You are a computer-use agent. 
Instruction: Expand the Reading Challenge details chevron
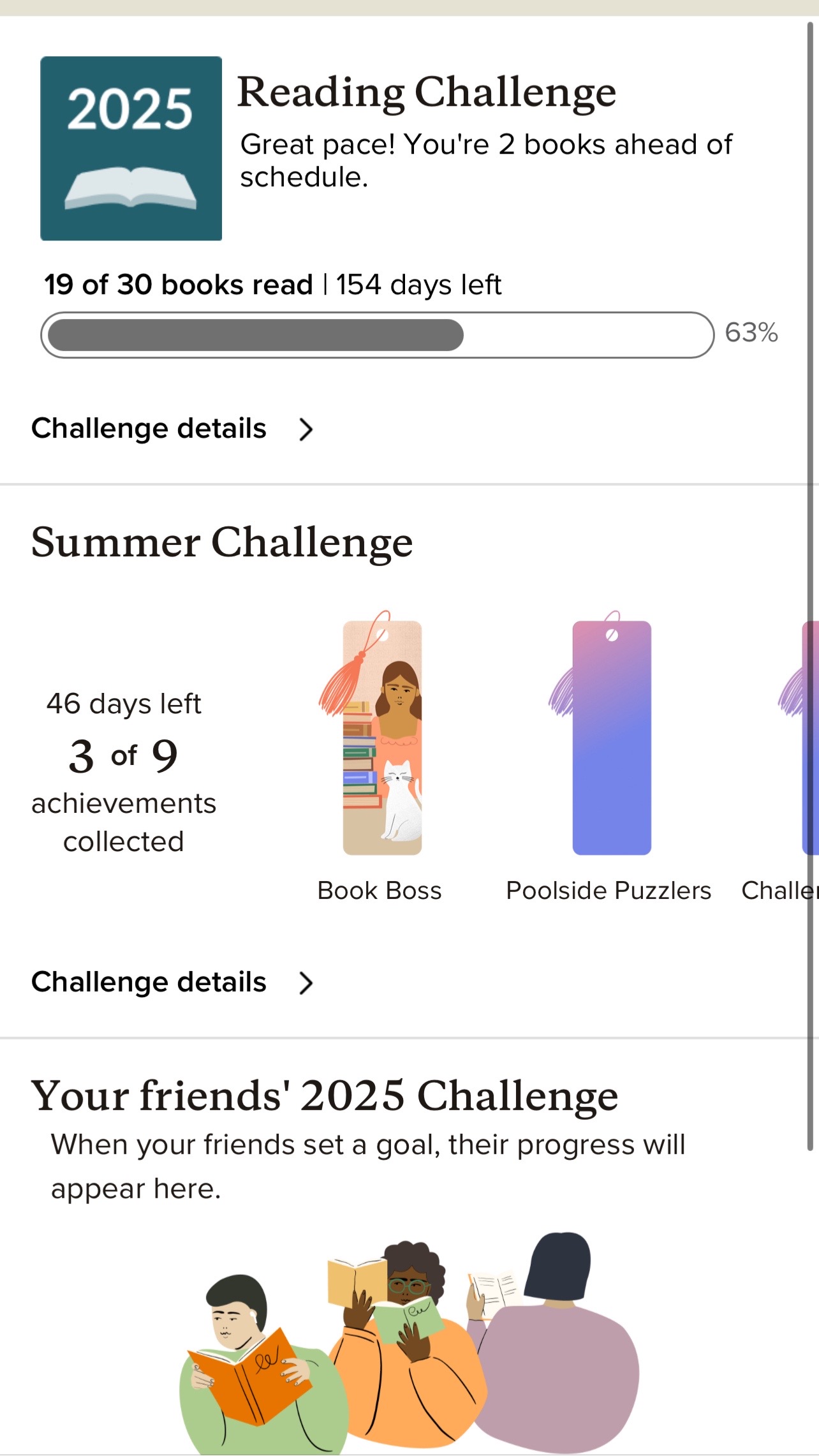(306, 429)
